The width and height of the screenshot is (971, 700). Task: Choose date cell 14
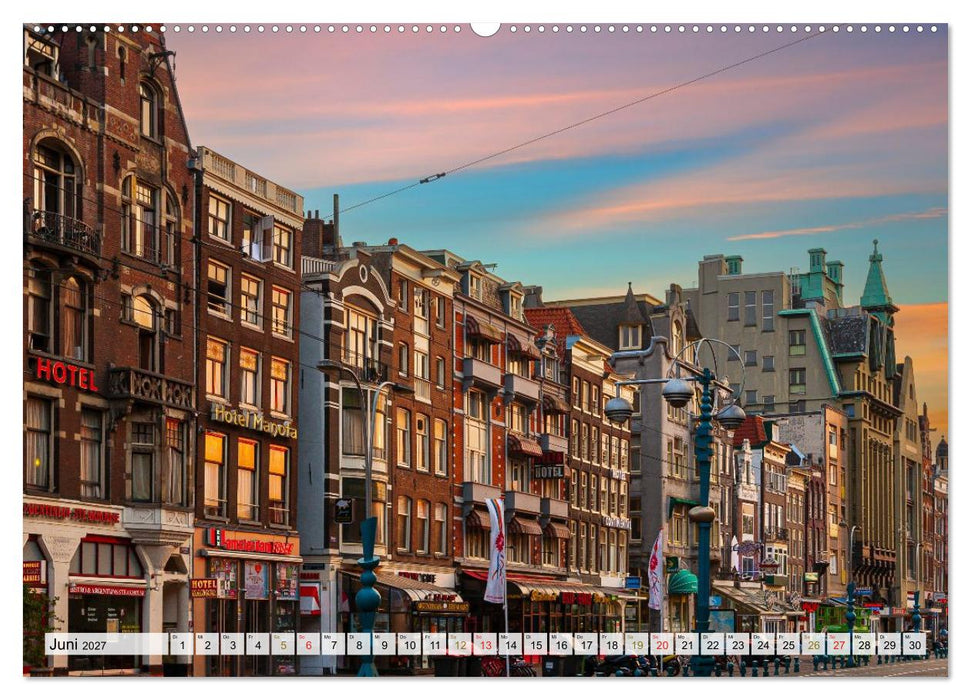tap(511, 644)
